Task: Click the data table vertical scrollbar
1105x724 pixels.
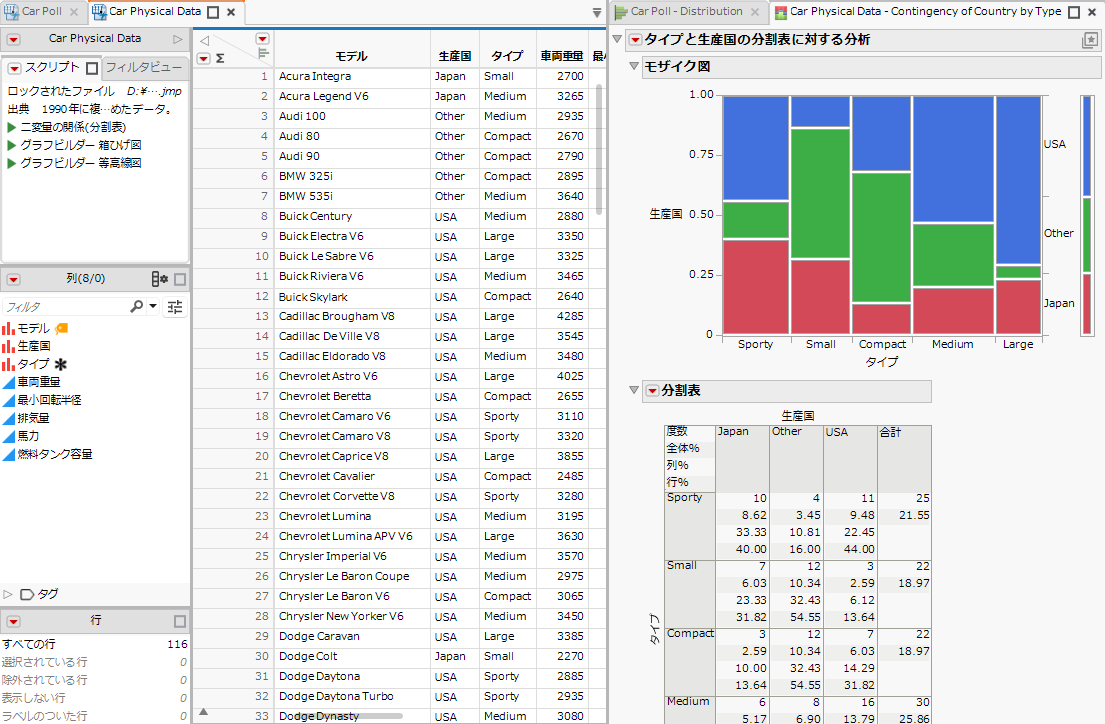Action: tap(599, 148)
